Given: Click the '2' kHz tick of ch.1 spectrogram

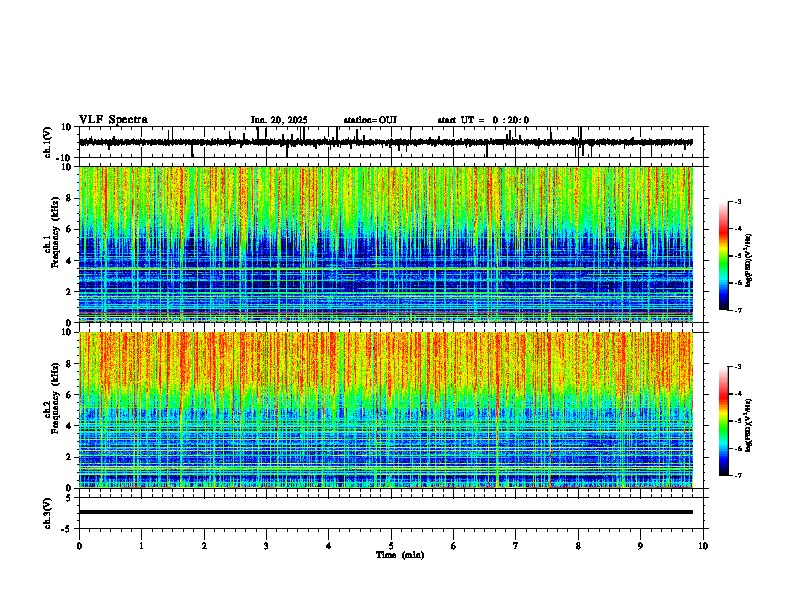Looking at the screenshot, I should pyautogui.click(x=69, y=291).
